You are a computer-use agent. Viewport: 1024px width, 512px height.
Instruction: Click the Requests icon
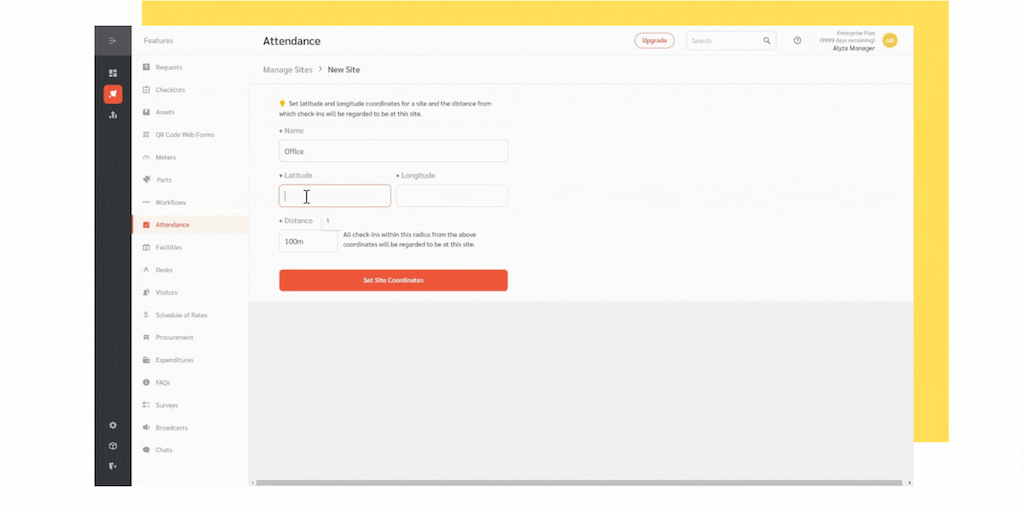pyautogui.click(x=146, y=67)
